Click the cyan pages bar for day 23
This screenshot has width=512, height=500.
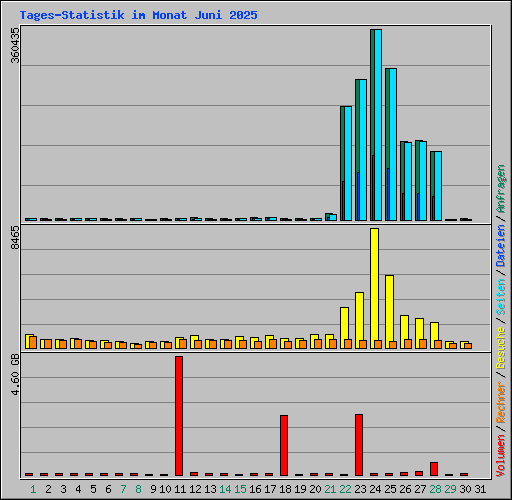[x=363, y=150]
